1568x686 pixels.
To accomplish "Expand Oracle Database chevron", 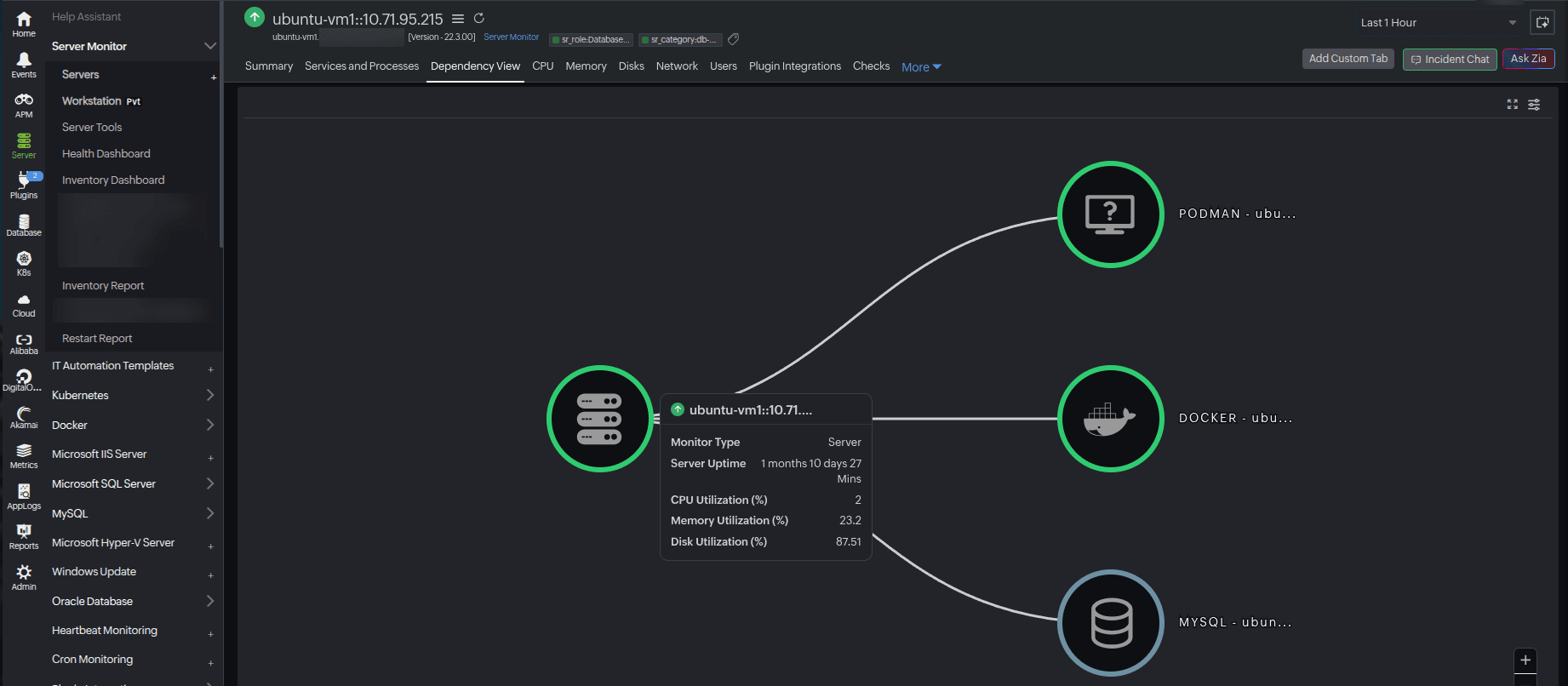I will coord(210,601).
